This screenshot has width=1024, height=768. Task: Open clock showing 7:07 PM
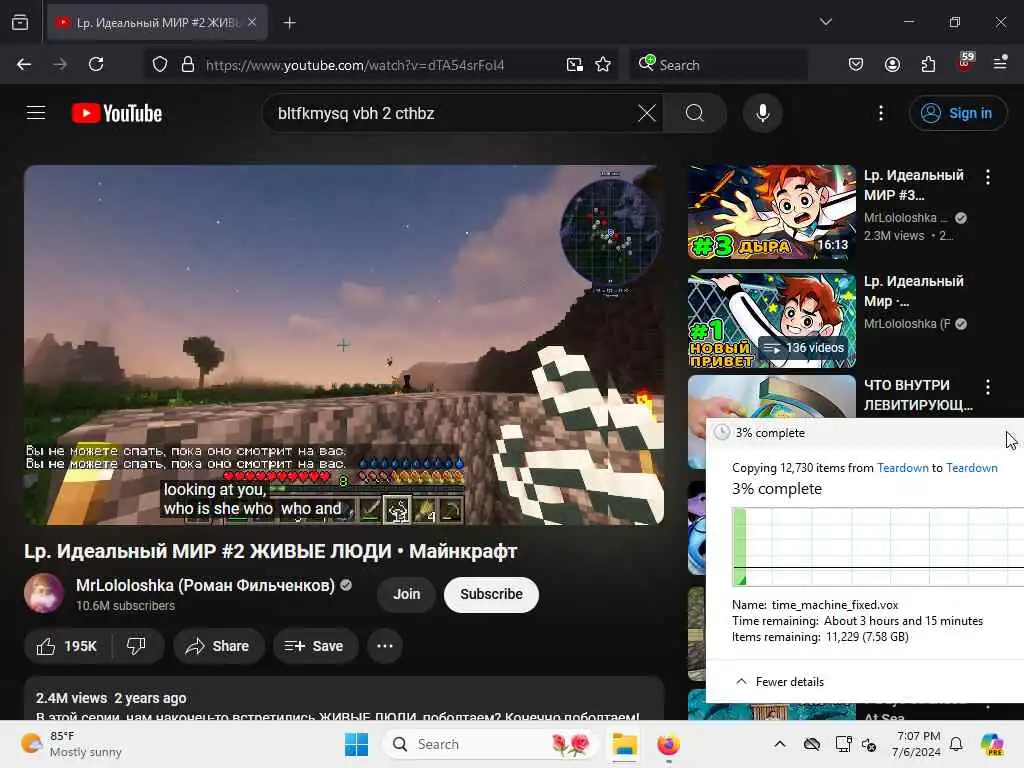[917, 744]
